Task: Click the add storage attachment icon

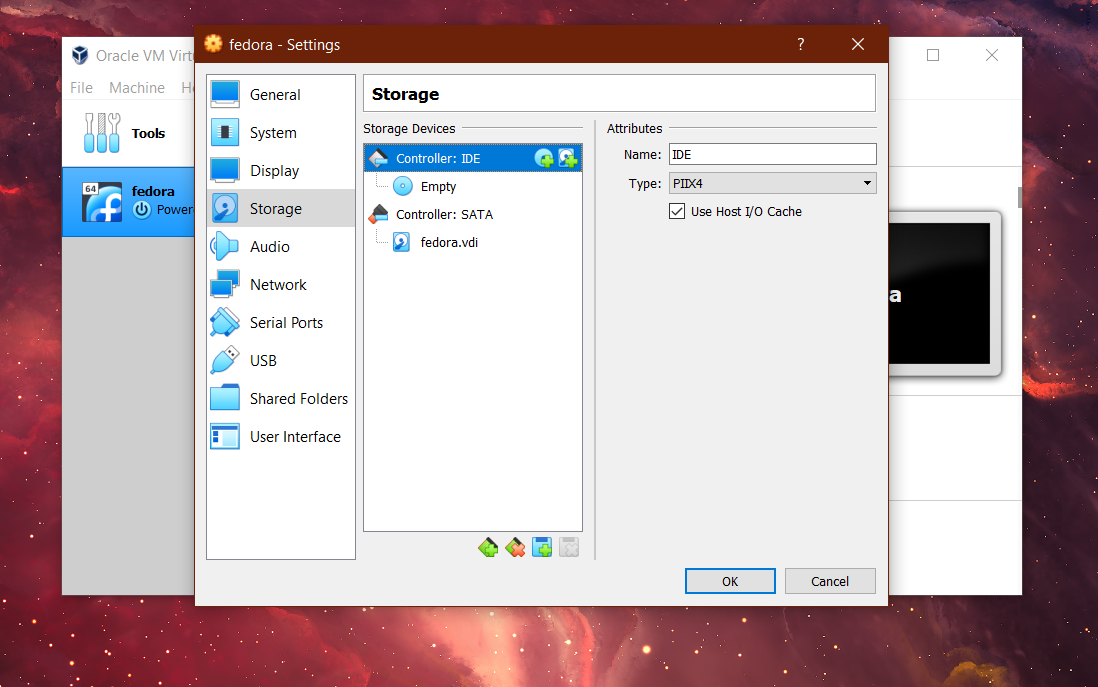Action: [542, 548]
